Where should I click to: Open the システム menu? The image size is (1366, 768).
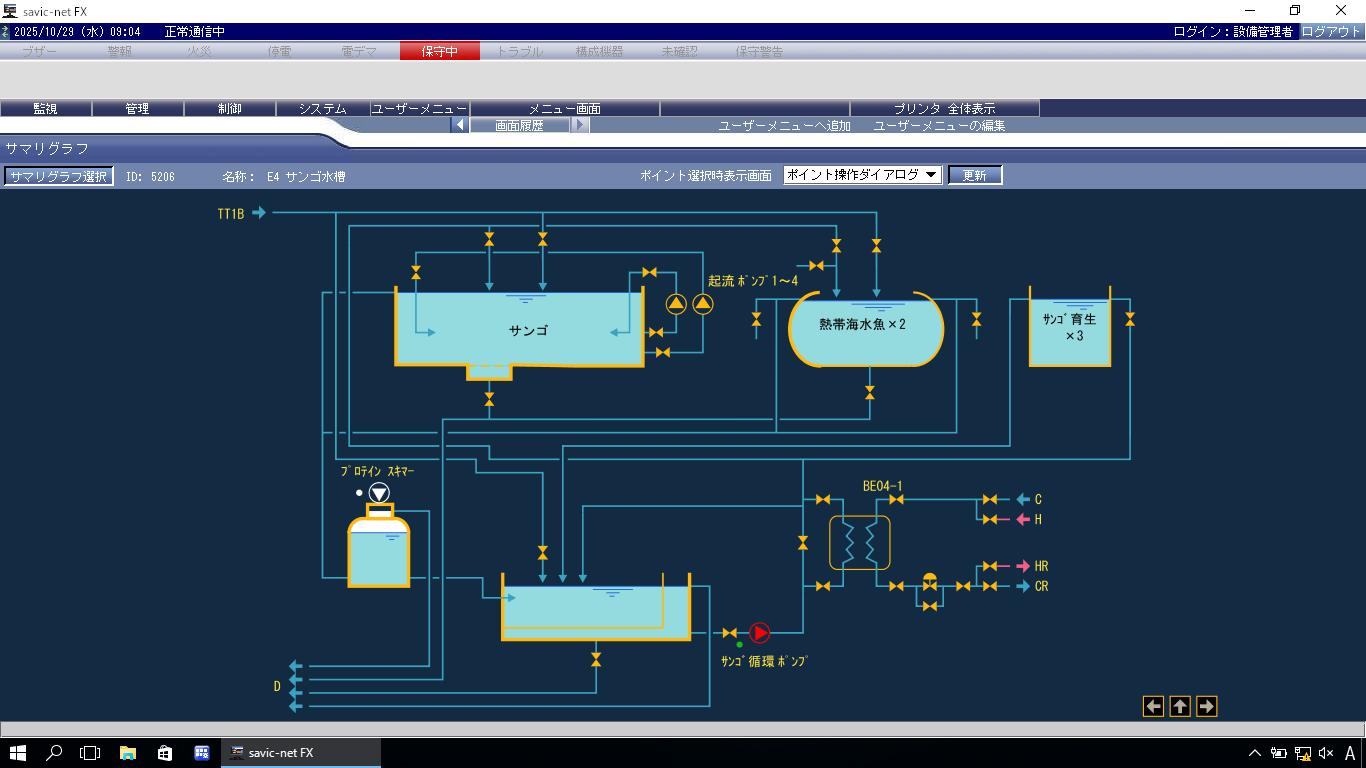tap(322, 109)
